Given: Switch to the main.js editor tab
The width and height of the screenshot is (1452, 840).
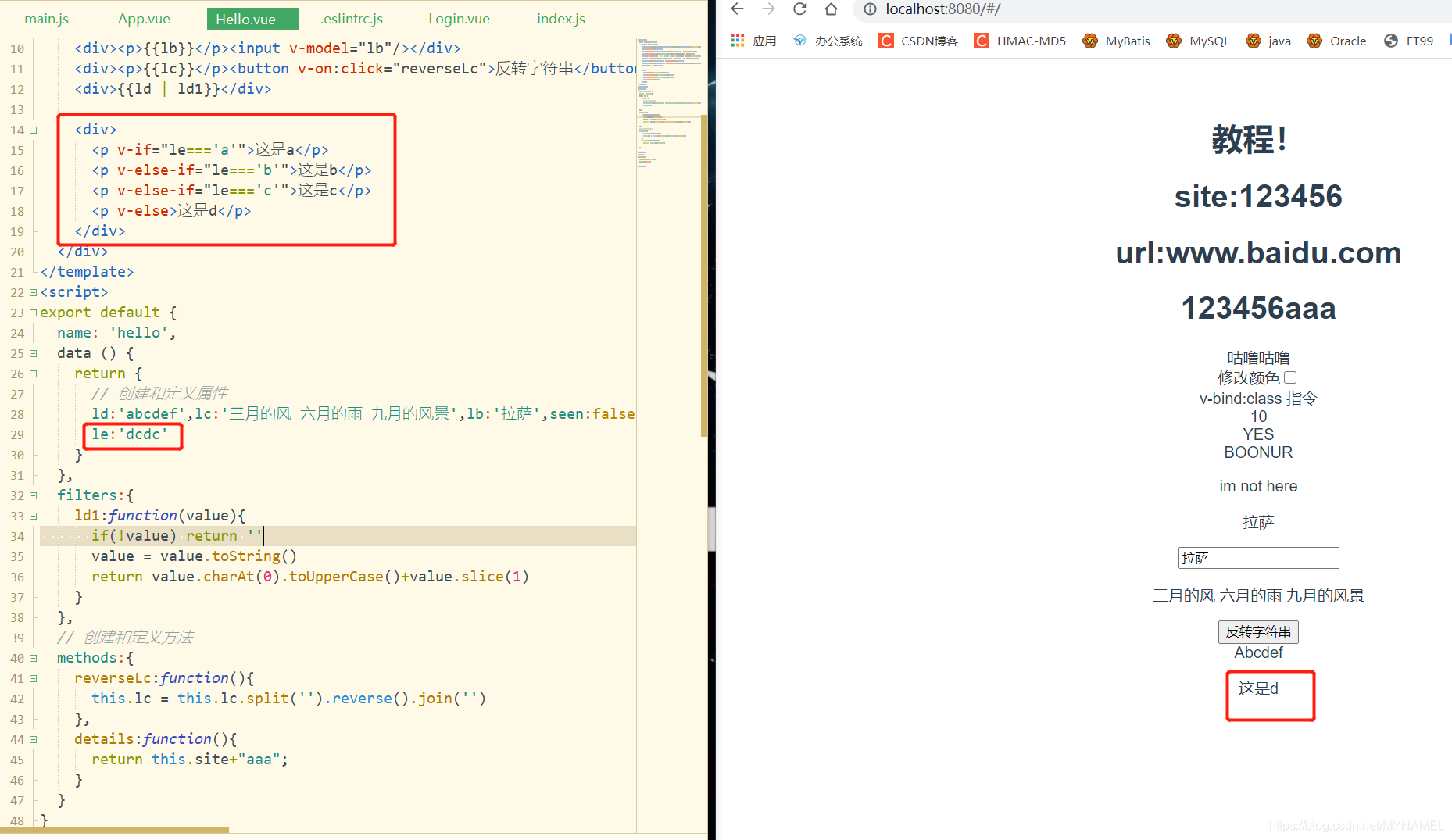Looking at the screenshot, I should [47, 19].
